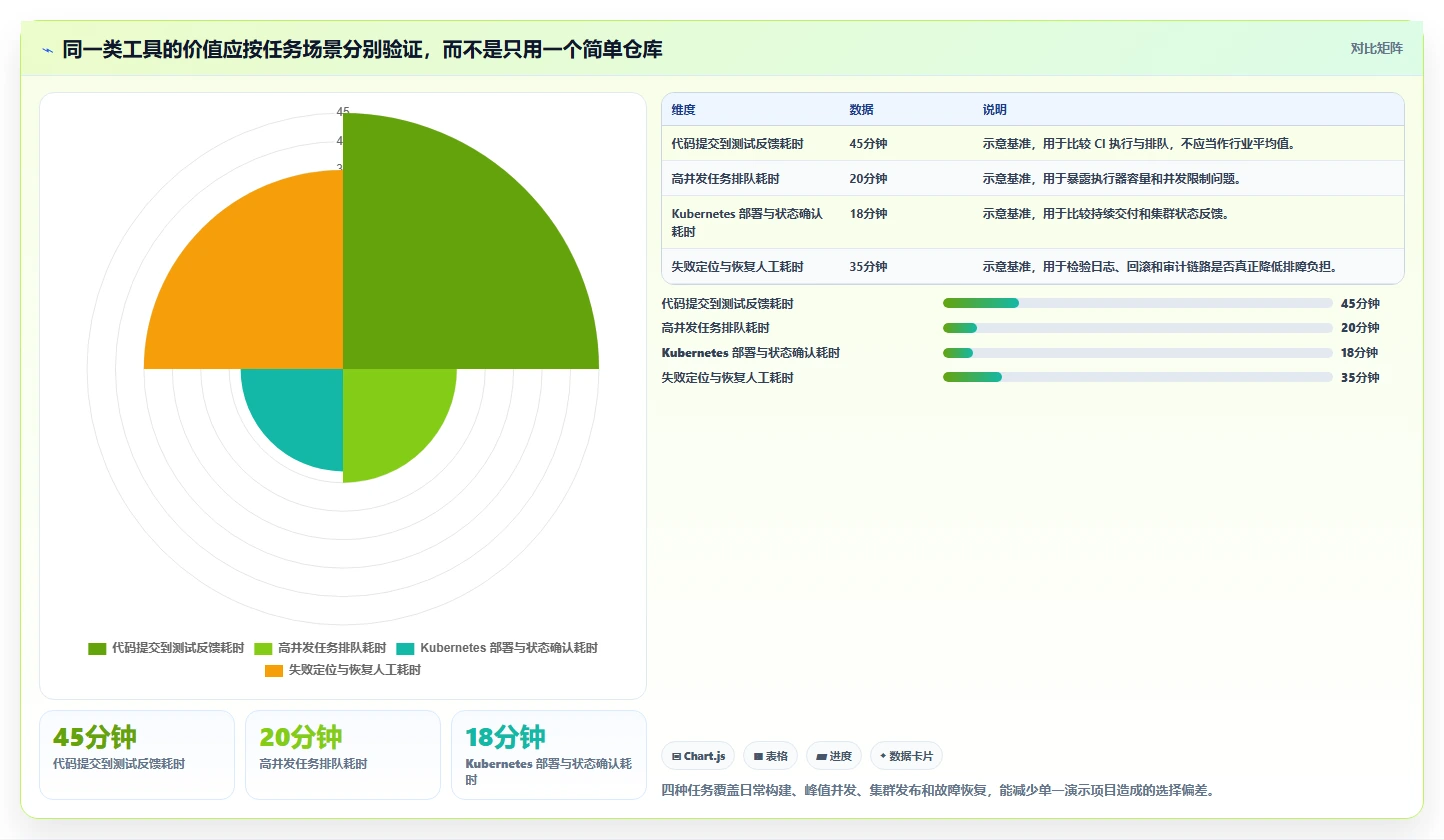Click the 35分钟 progress bar
This screenshot has width=1444, height=840.
click(x=1138, y=377)
